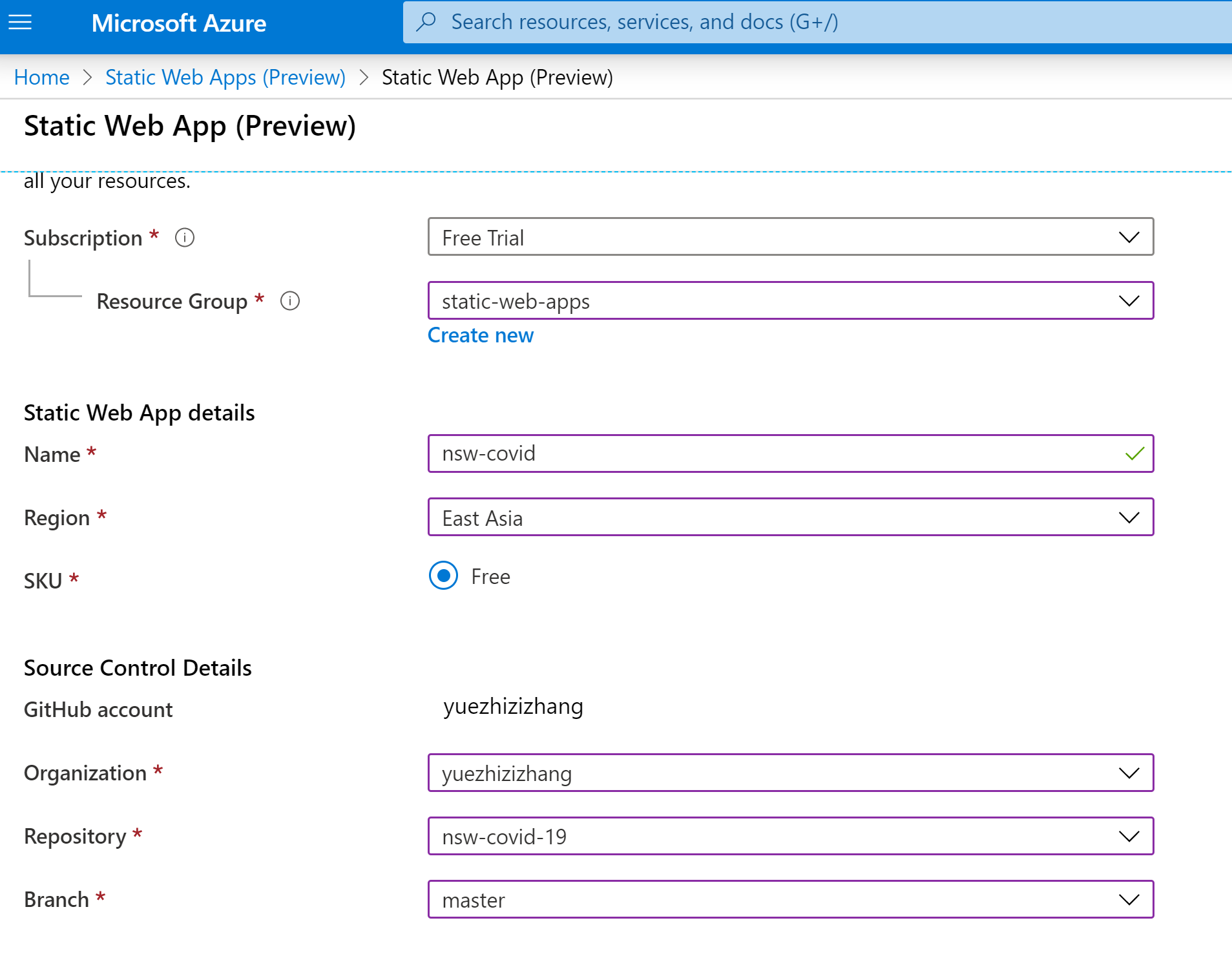Click the Free label beside SKU radio
Viewport: 1232px width, 958px height.
[x=491, y=576]
